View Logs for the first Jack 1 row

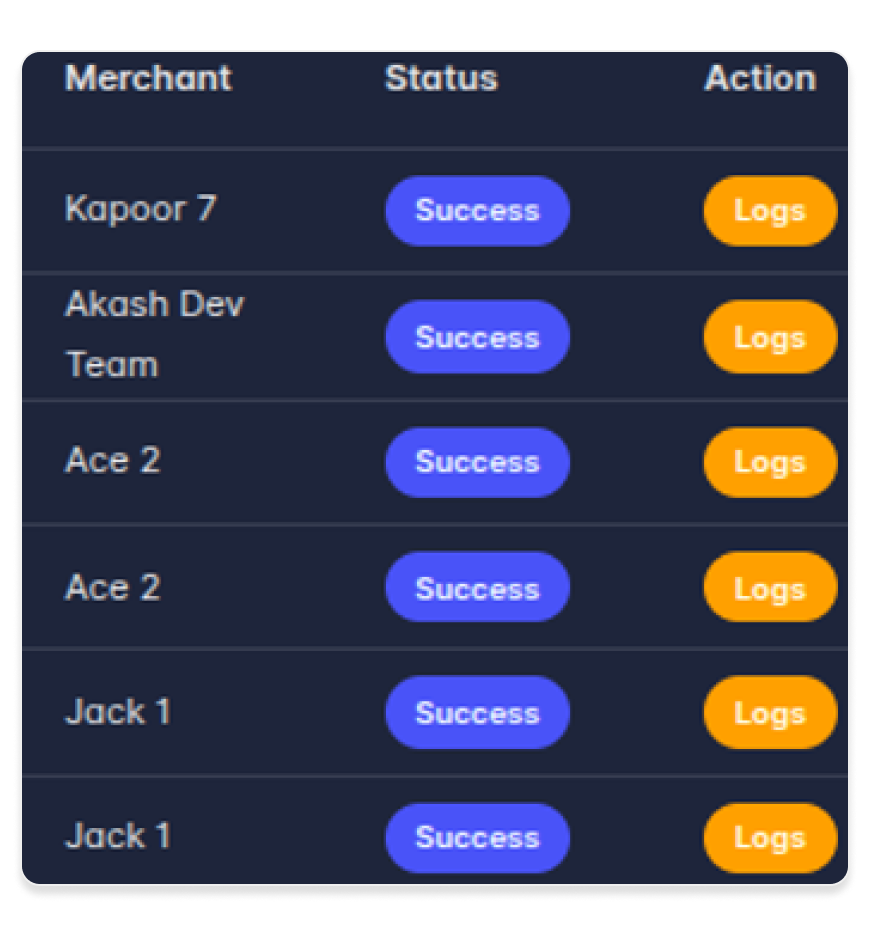(x=769, y=713)
